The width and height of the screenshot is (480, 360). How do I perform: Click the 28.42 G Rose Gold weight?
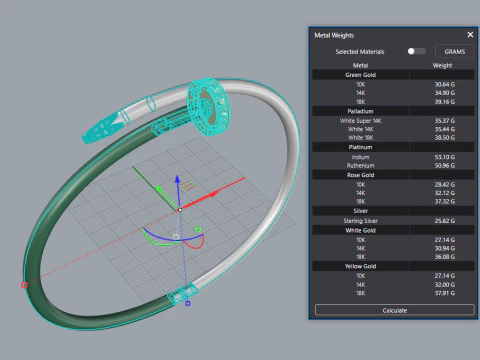pyautogui.click(x=445, y=184)
